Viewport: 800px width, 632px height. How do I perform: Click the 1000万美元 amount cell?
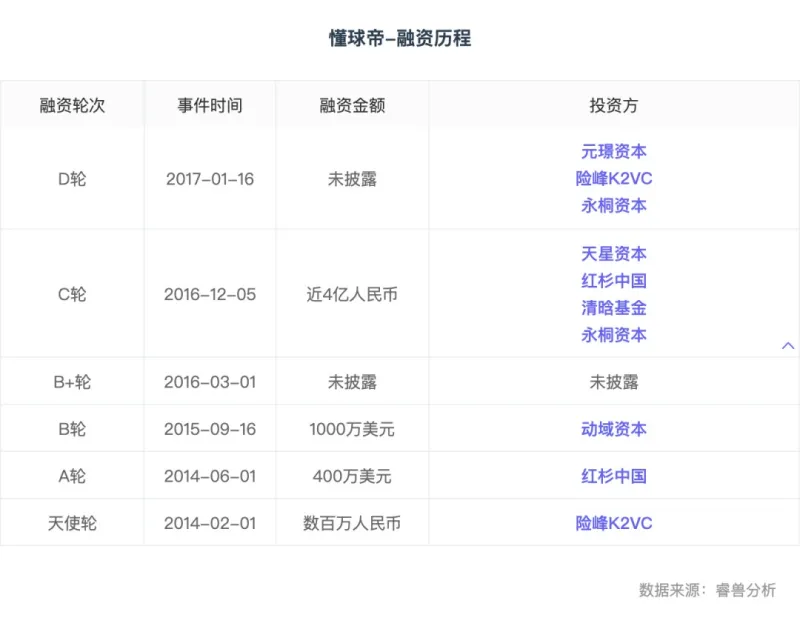coord(352,429)
